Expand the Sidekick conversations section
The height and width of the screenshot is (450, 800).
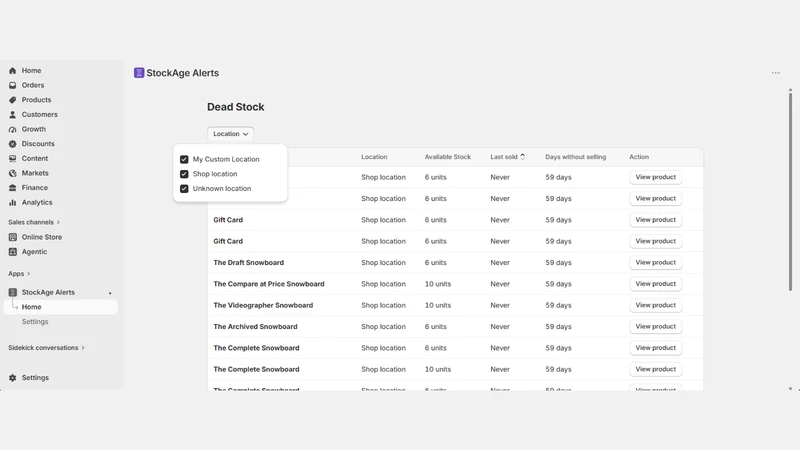click(46, 348)
